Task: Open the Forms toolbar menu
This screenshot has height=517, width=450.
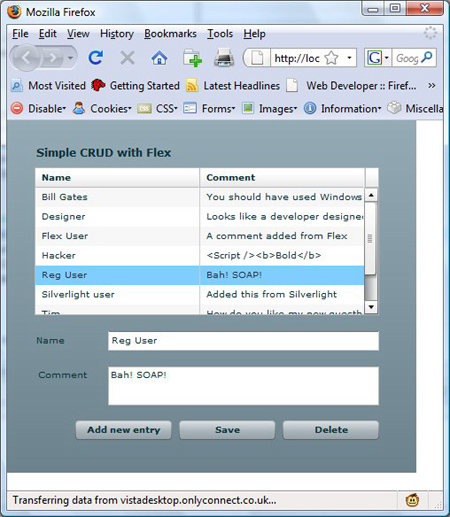Action: coord(209,108)
